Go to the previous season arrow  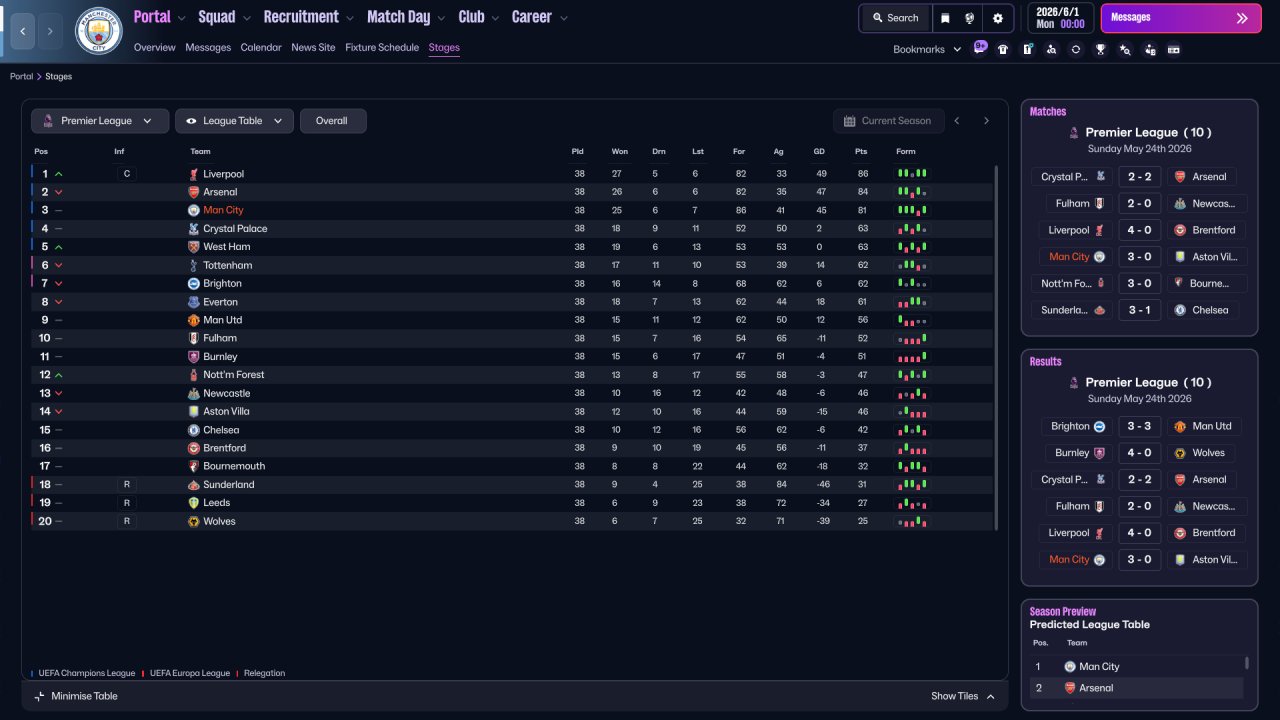pyautogui.click(x=957, y=121)
